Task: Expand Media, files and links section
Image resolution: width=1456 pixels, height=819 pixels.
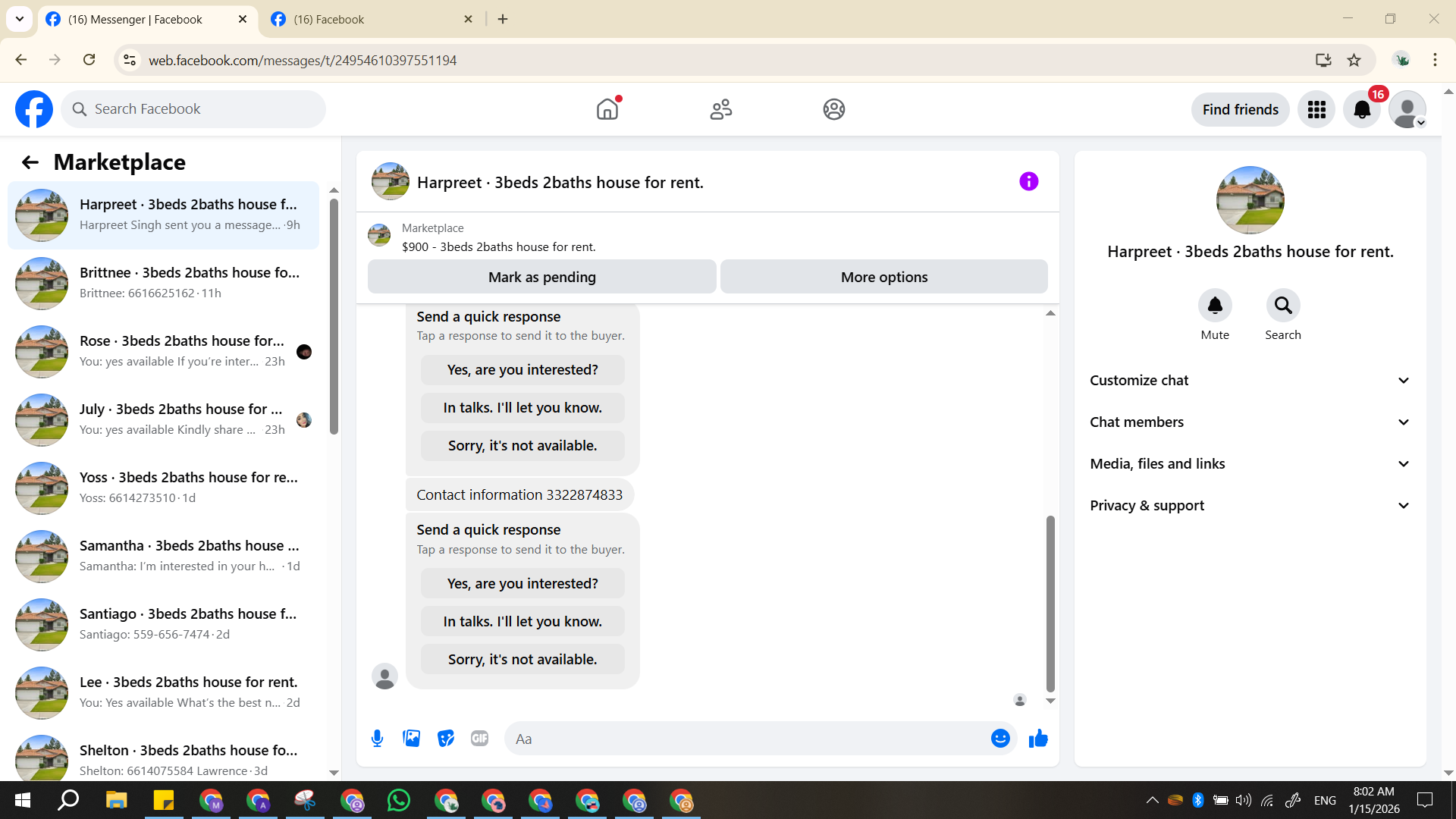Action: pyautogui.click(x=1250, y=464)
